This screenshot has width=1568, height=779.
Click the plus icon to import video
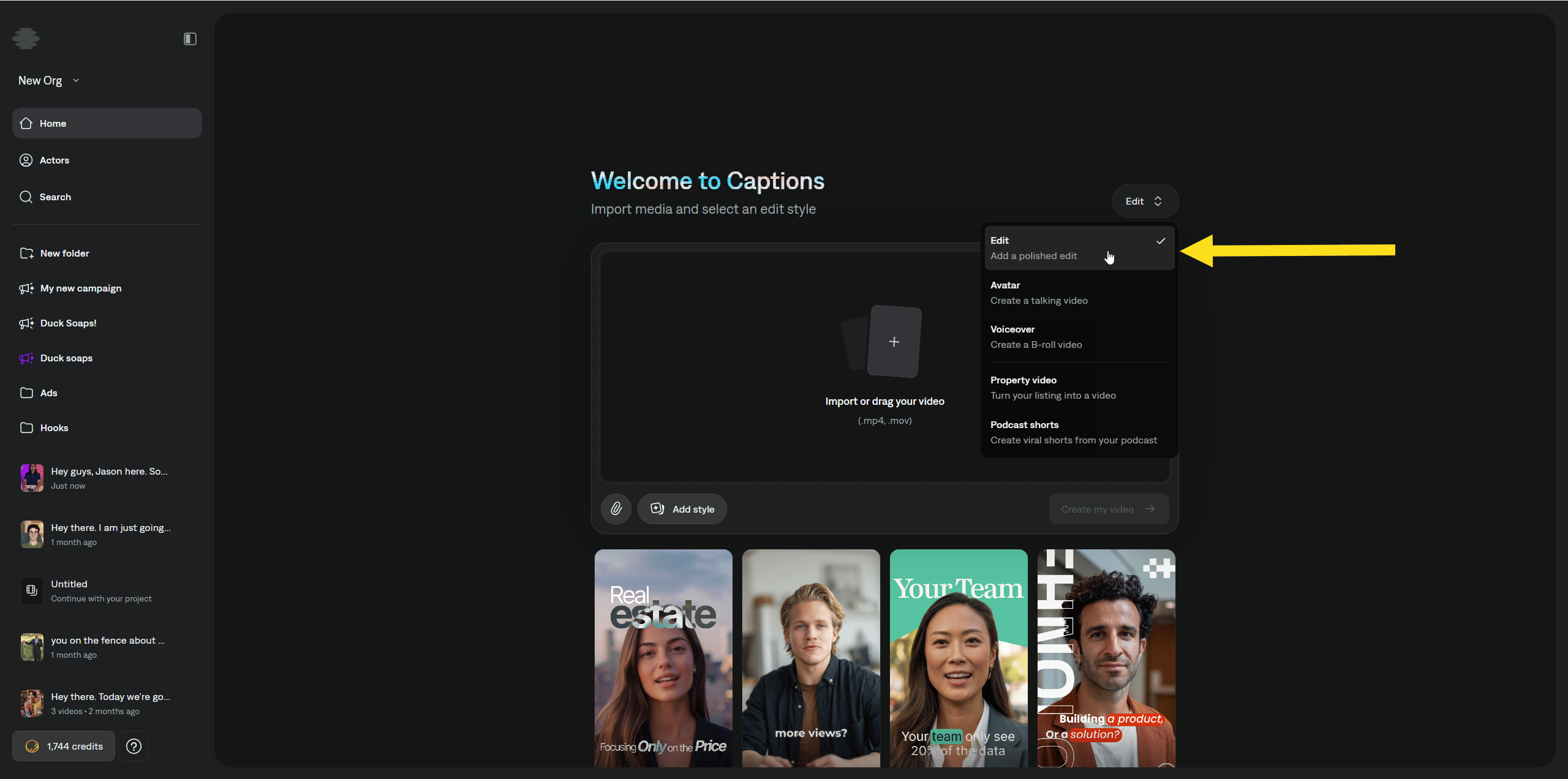pyautogui.click(x=894, y=342)
